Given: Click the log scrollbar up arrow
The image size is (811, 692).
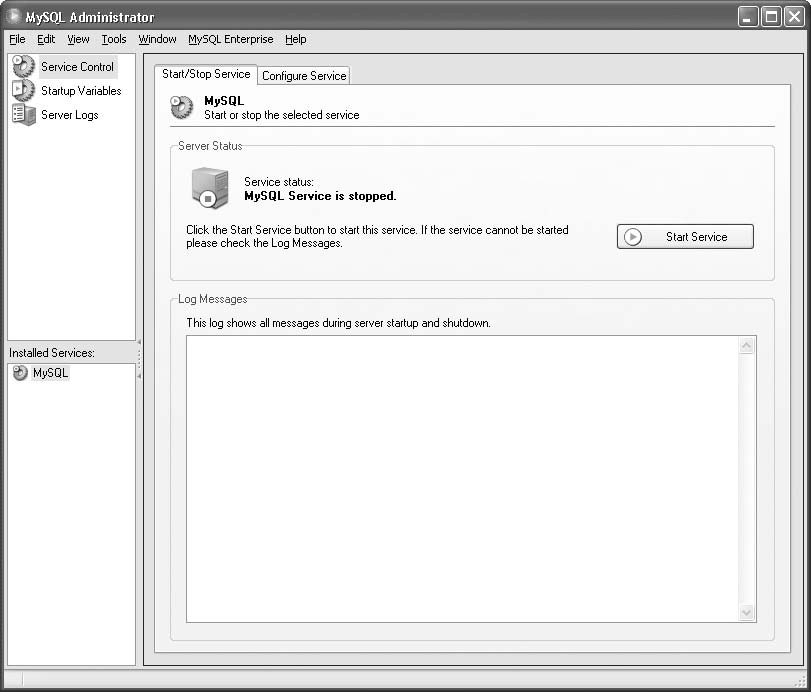Looking at the screenshot, I should pyautogui.click(x=746, y=346).
